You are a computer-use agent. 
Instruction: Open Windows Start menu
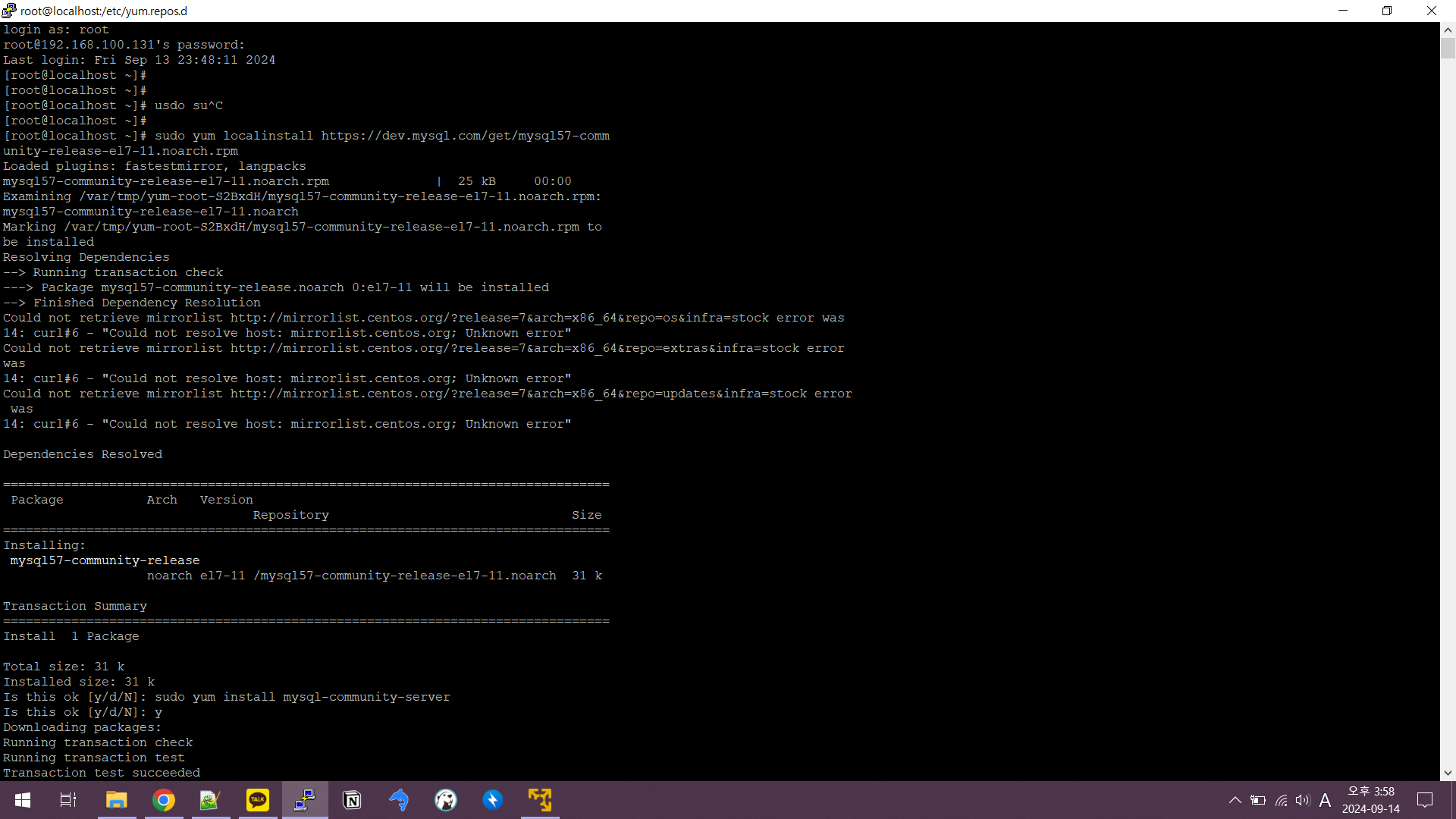click(23, 800)
